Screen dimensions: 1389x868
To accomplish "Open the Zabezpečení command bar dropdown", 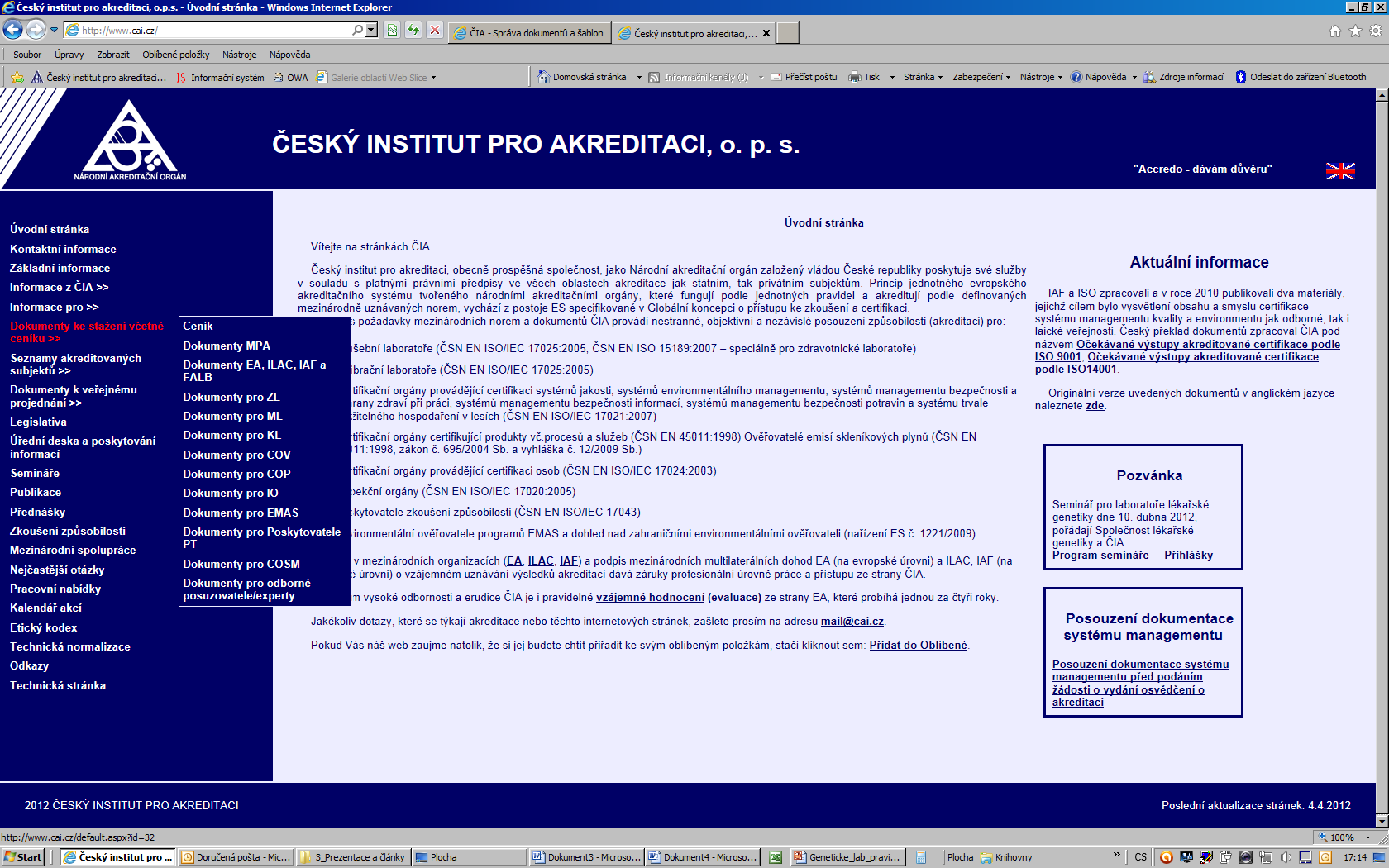I will 981,77.
